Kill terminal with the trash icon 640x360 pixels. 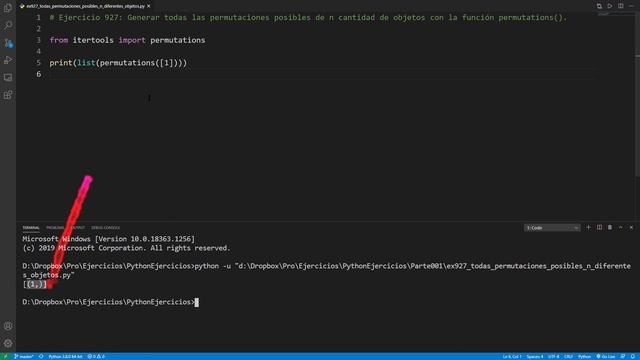pyautogui.click(x=610, y=227)
